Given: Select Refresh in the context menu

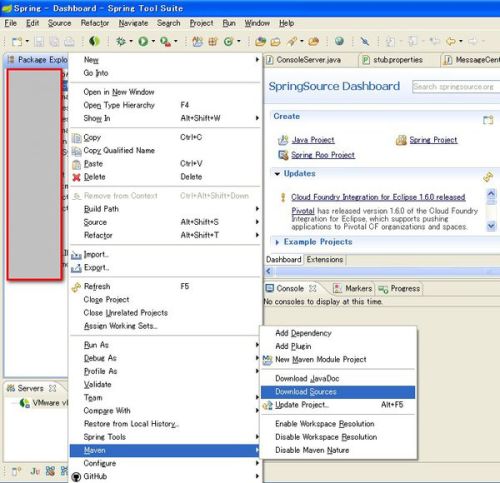Looking at the screenshot, I should coord(165,286).
